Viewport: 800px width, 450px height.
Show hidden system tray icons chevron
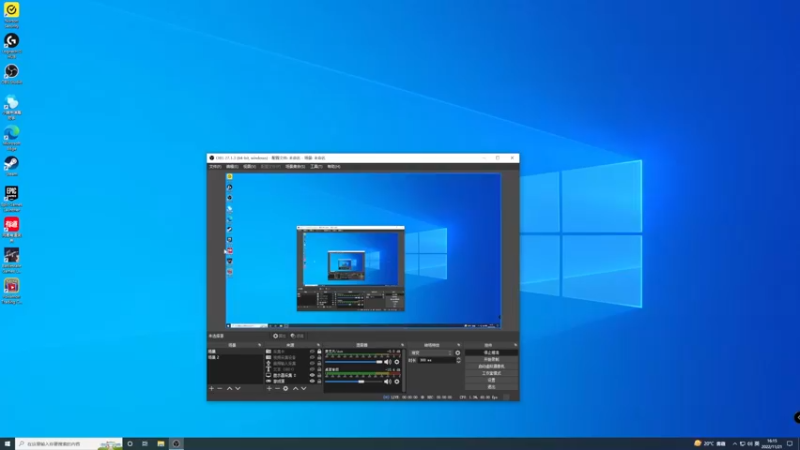[x=735, y=444]
